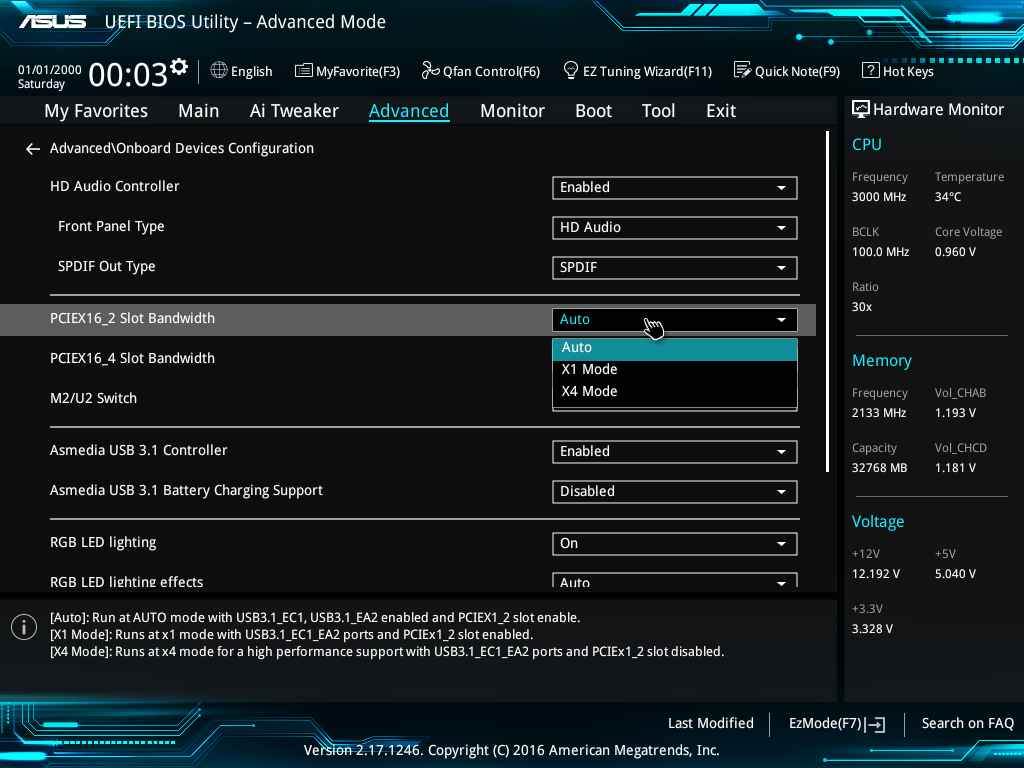
Task: Click the MyFavorite list icon
Action: point(303,71)
